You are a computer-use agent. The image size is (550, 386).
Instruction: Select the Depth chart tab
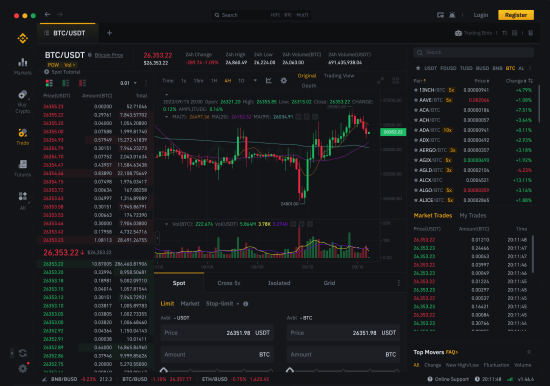tap(309, 86)
